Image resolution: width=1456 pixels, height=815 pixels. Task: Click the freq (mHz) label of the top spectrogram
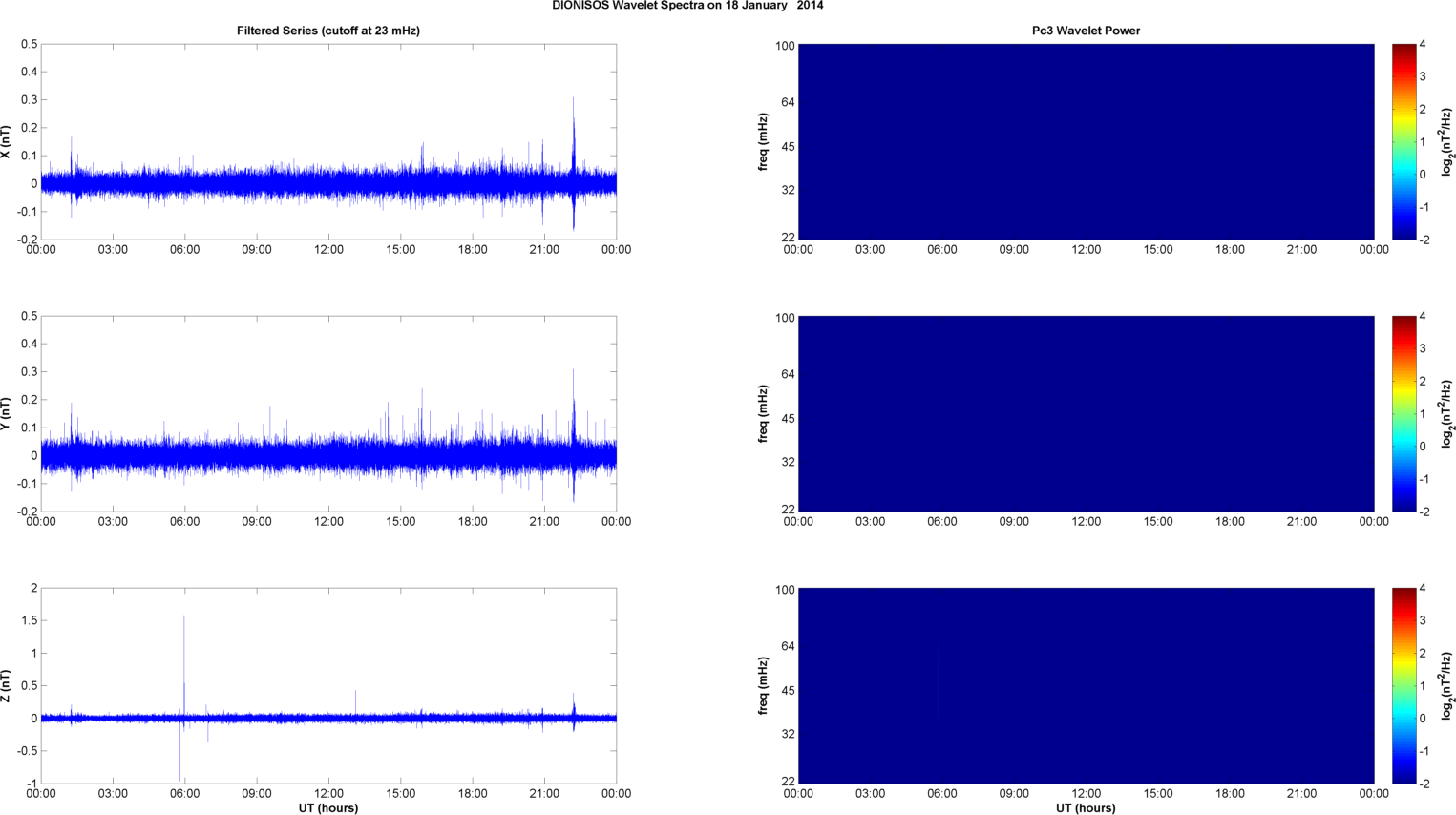[764, 142]
